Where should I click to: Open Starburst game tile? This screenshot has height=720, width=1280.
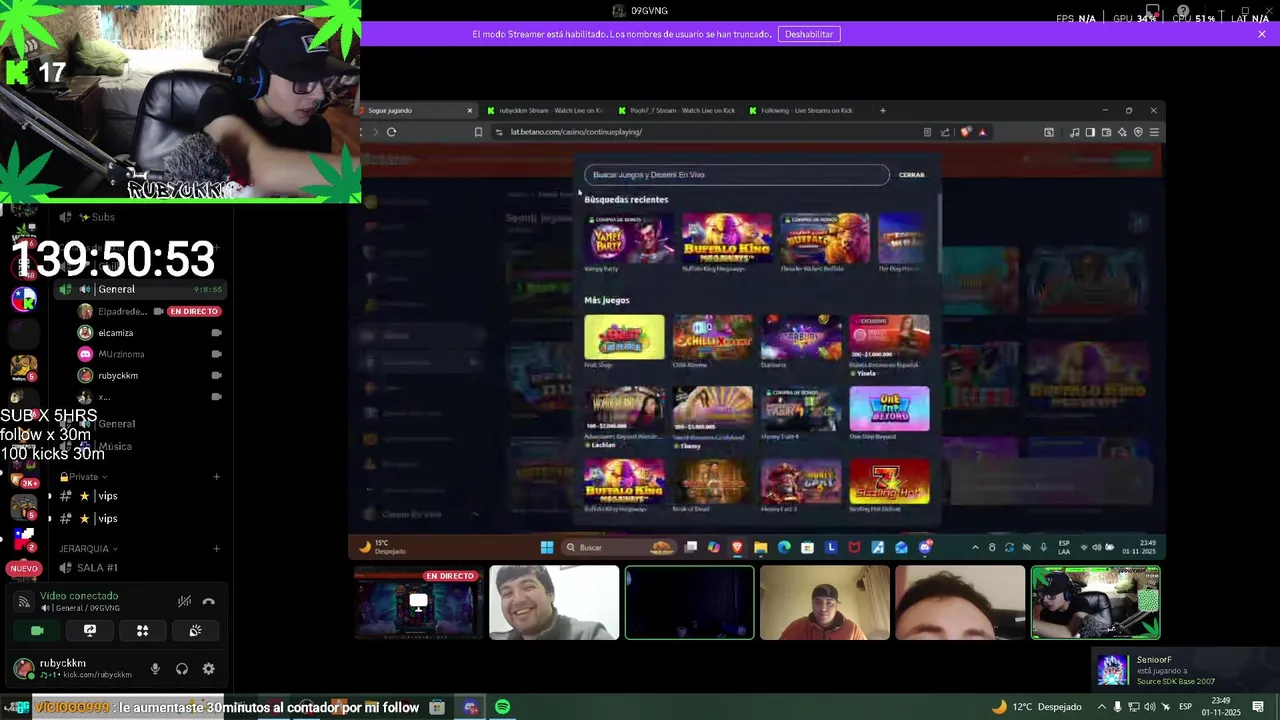(801, 337)
